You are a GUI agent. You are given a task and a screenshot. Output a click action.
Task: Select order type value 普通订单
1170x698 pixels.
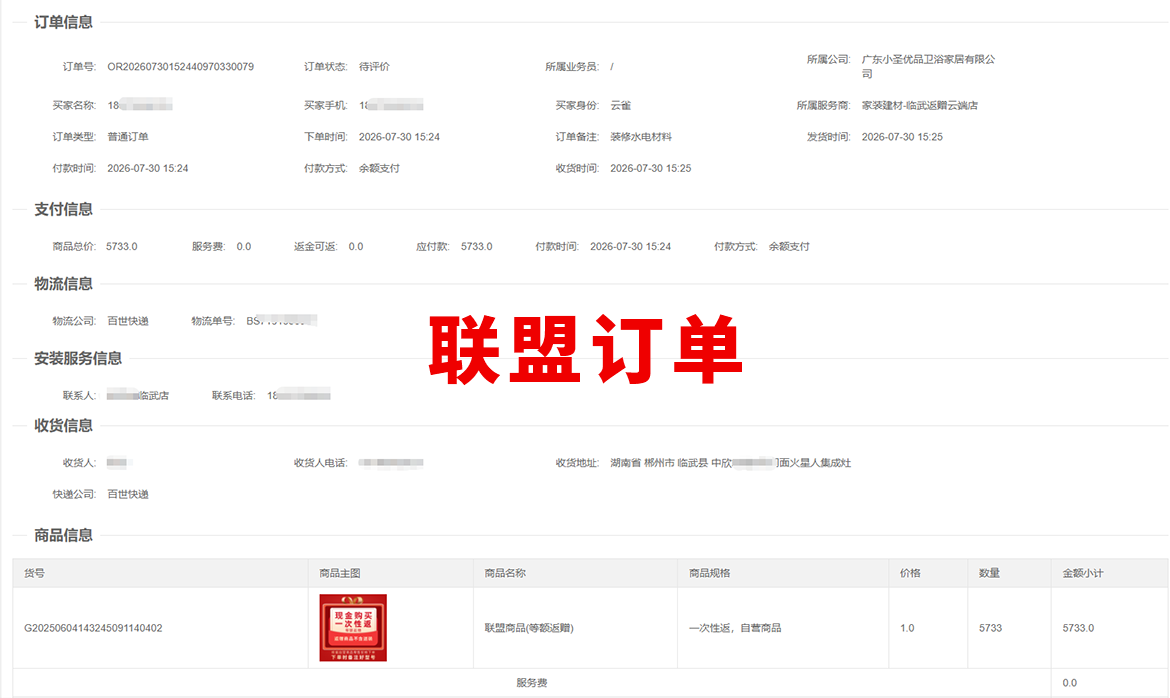[x=128, y=137]
